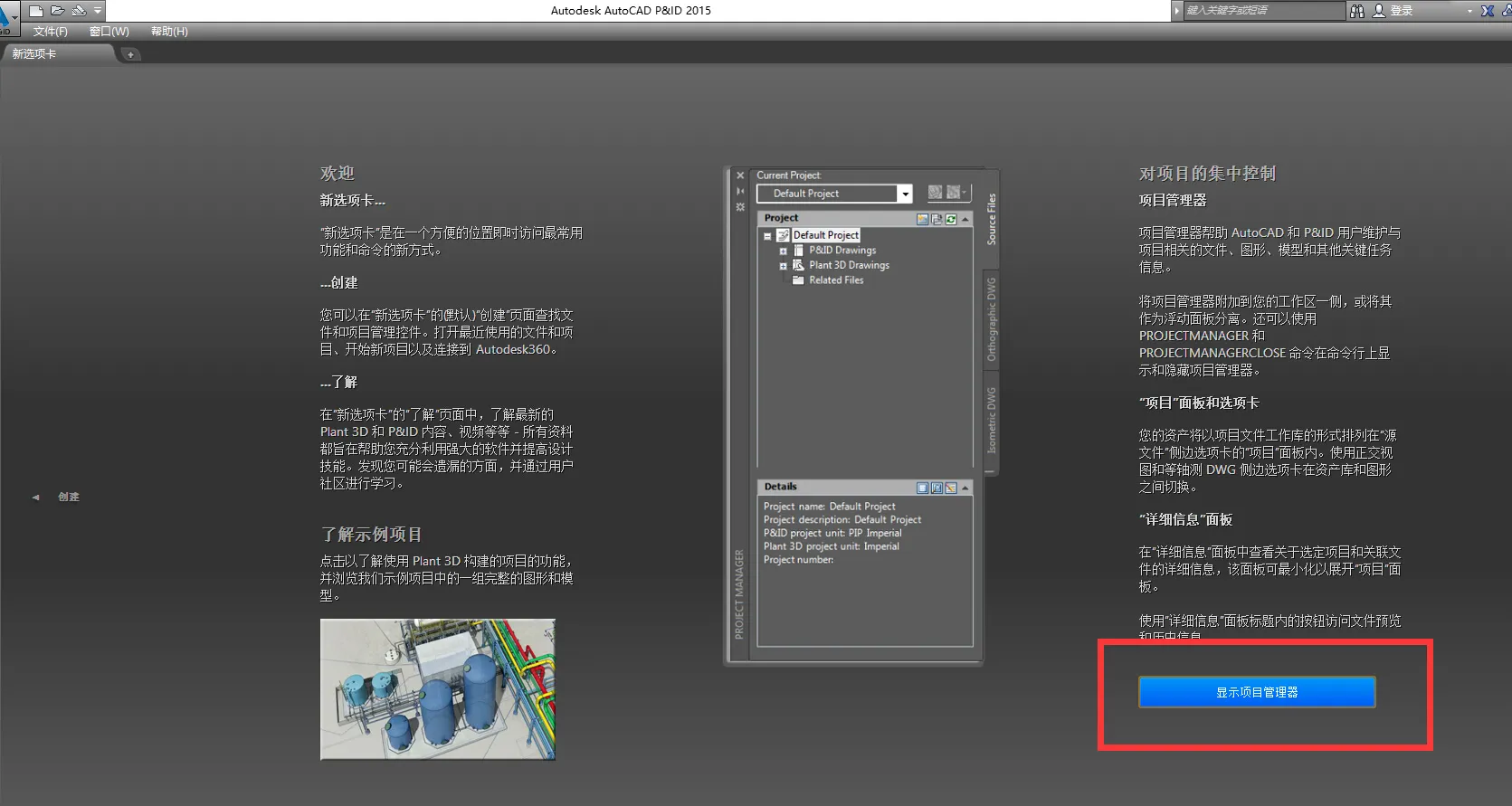This screenshot has height=806, width=1512.
Task: Close the Project Manager palette with X
Action: coord(740,175)
